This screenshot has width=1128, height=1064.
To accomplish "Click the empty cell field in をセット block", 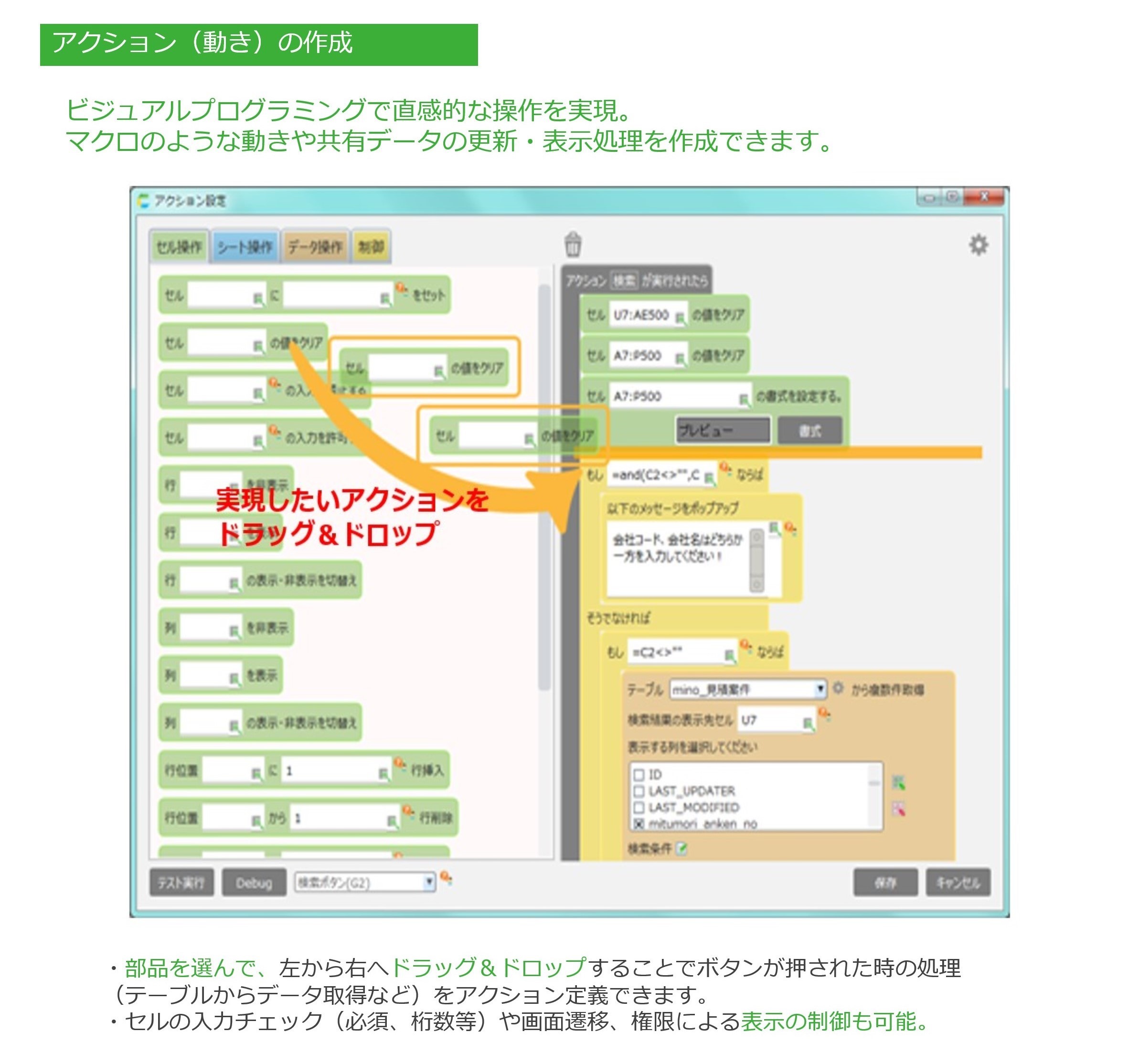I will point(226,295).
